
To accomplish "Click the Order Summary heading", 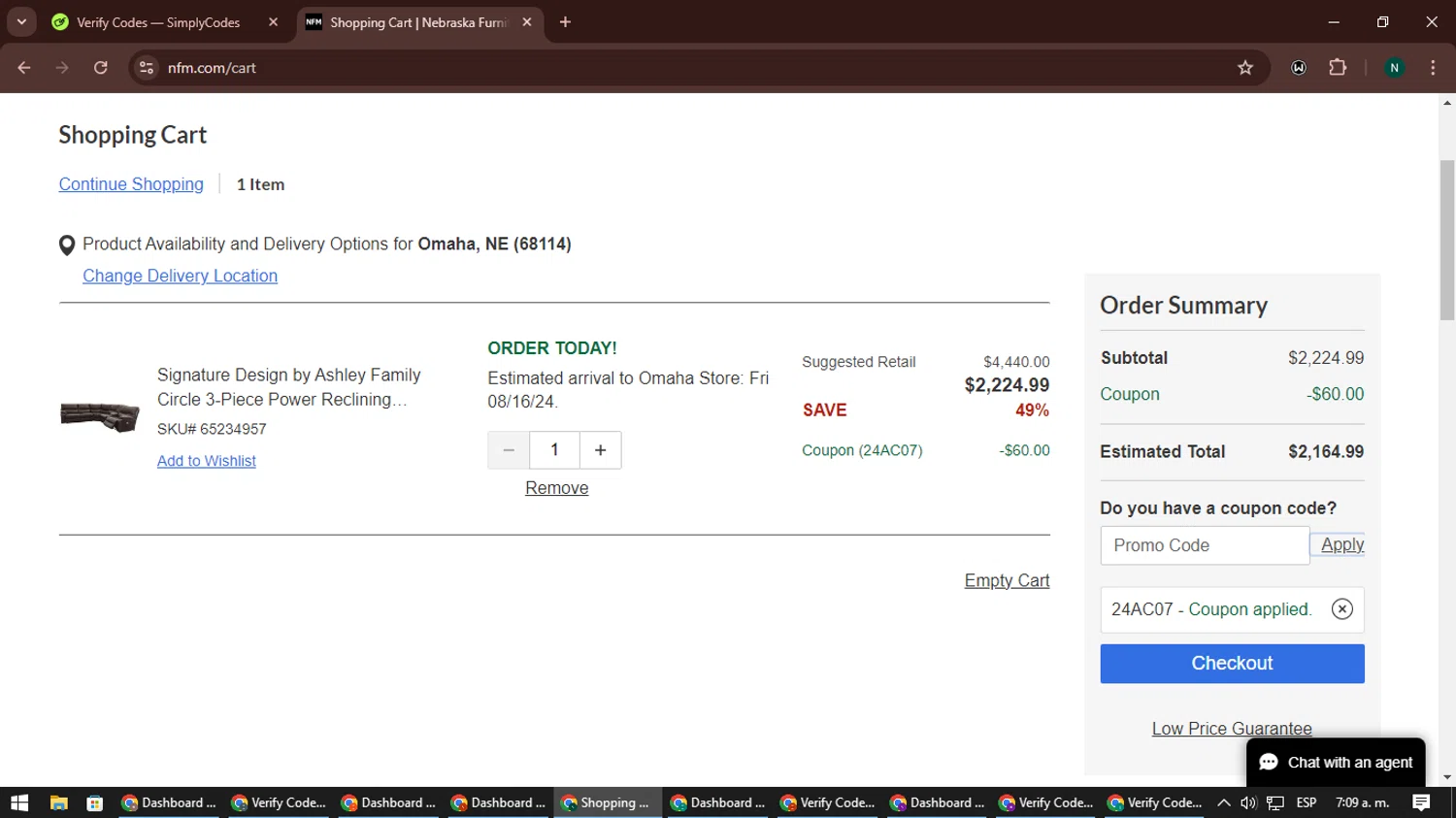I will click(x=1183, y=306).
